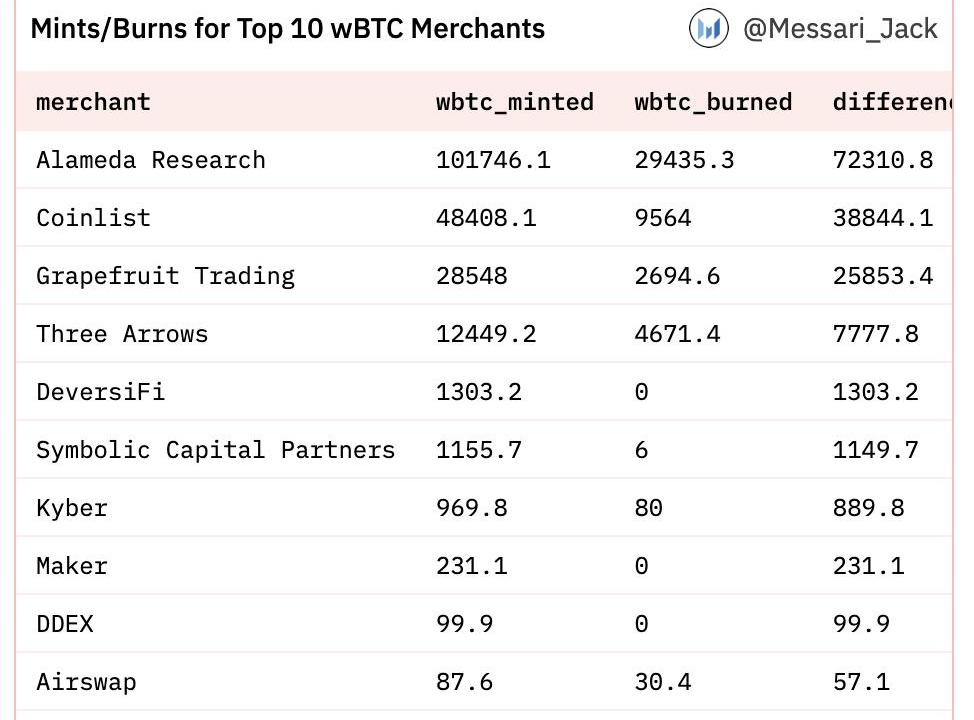Click the DDEX merchant row

click(65, 624)
